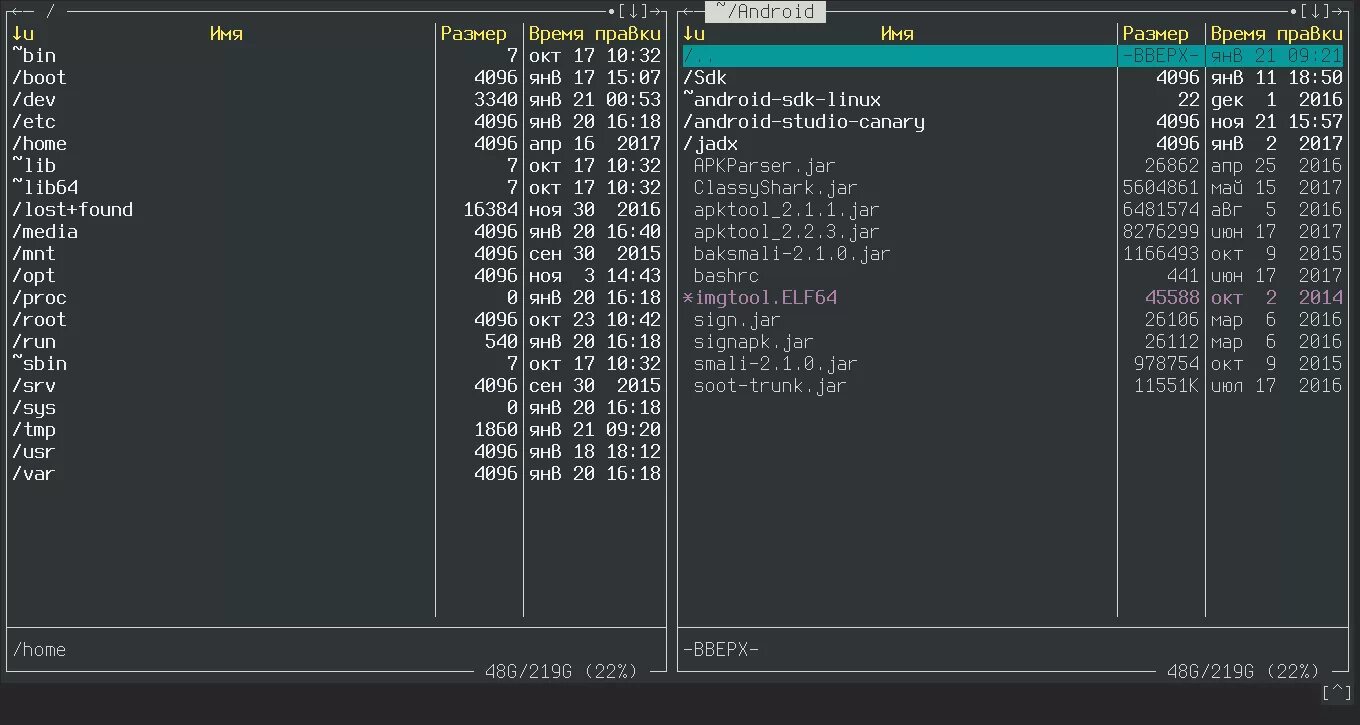Toggle sorting by Размер in the left panel
This screenshot has width=1360, height=725.
pos(475,33)
